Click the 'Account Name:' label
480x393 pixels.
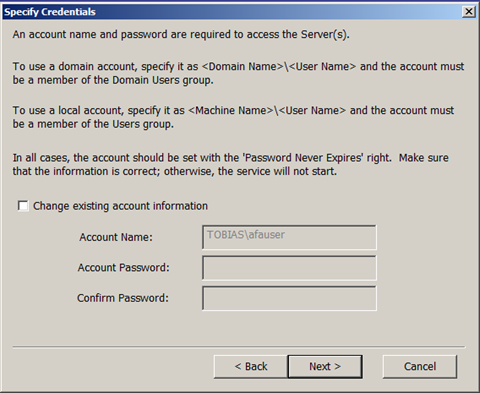[x=116, y=237]
